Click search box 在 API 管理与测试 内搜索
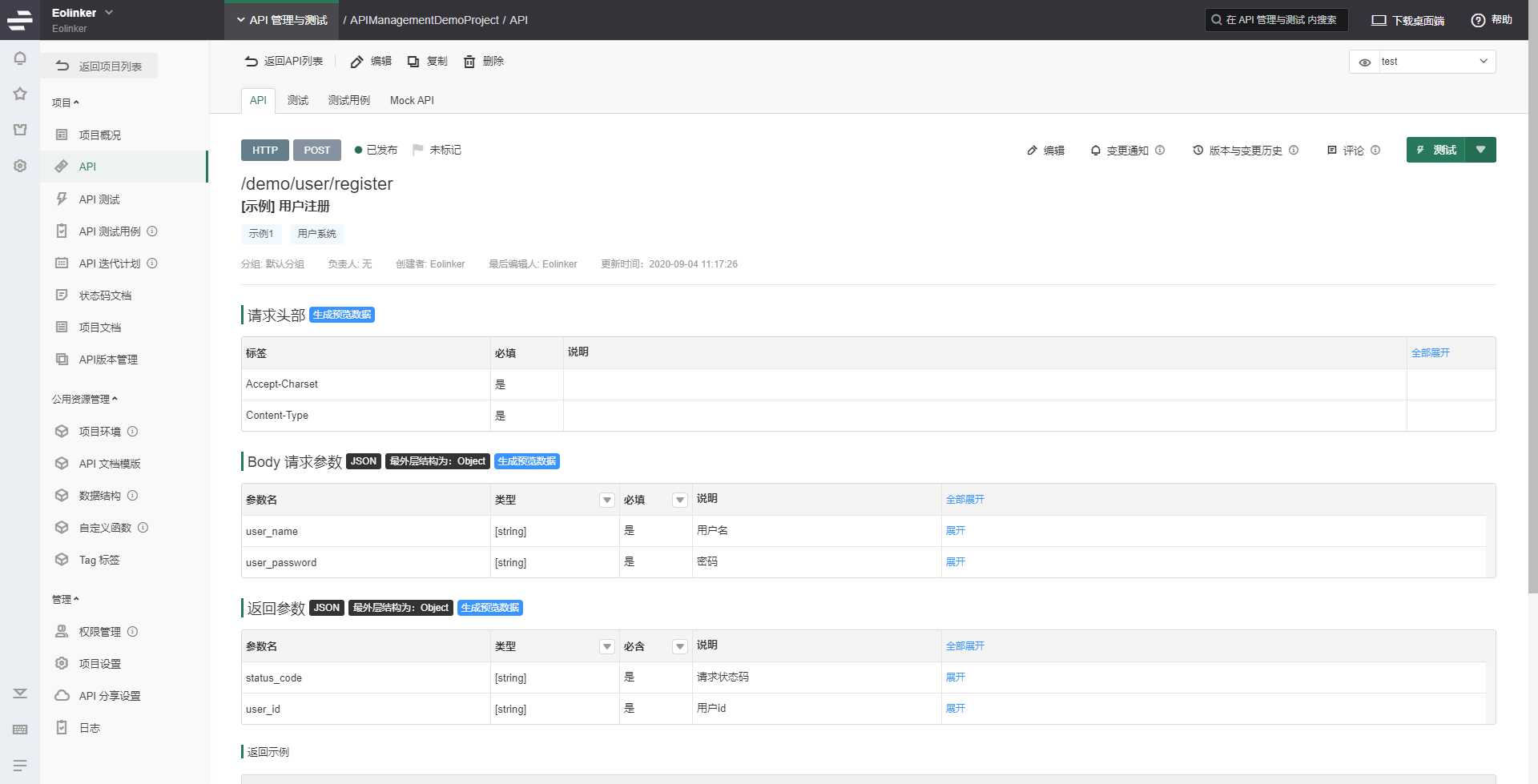The width and height of the screenshot is (1538, 784). coord(1277,20)
